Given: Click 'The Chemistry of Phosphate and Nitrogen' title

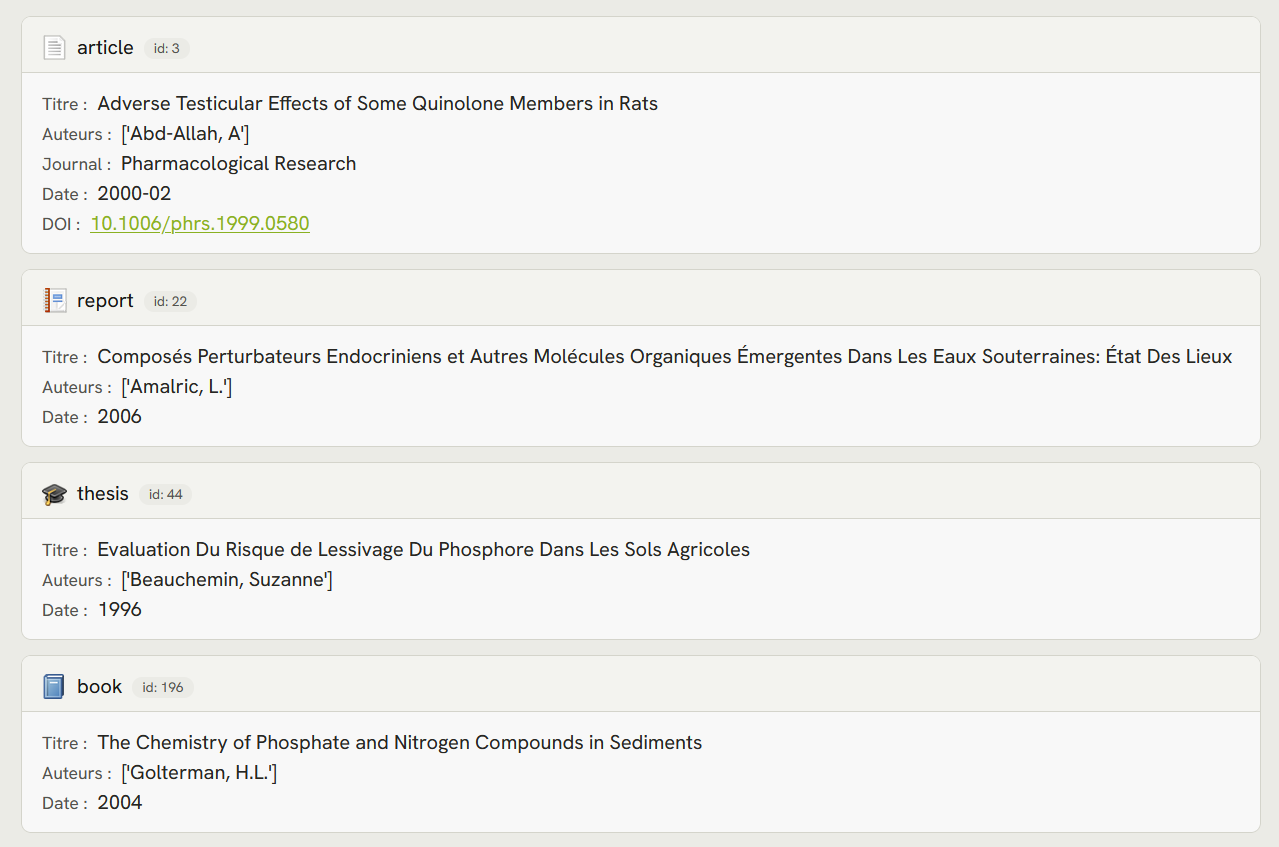Looking at the screenshot, I should pyautogui.click(x=399, y=743).
